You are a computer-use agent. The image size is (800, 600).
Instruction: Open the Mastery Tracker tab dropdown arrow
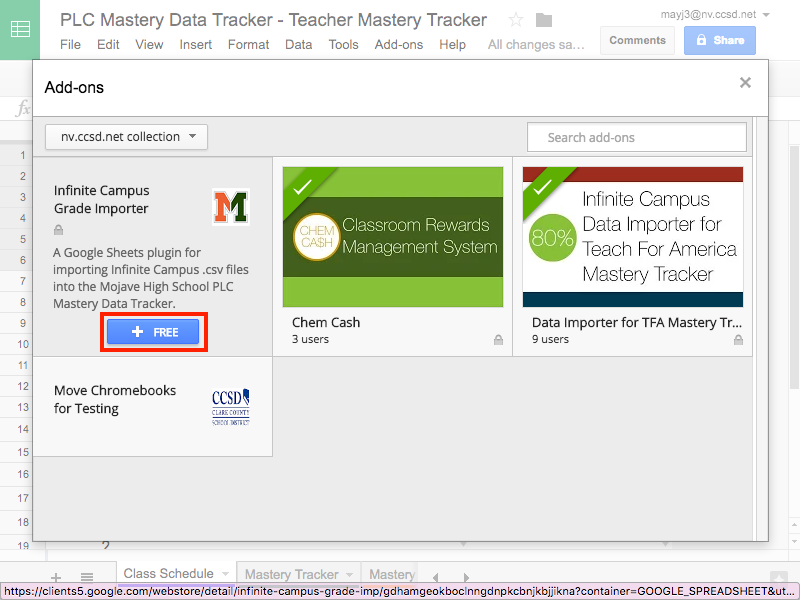(349, 574)
